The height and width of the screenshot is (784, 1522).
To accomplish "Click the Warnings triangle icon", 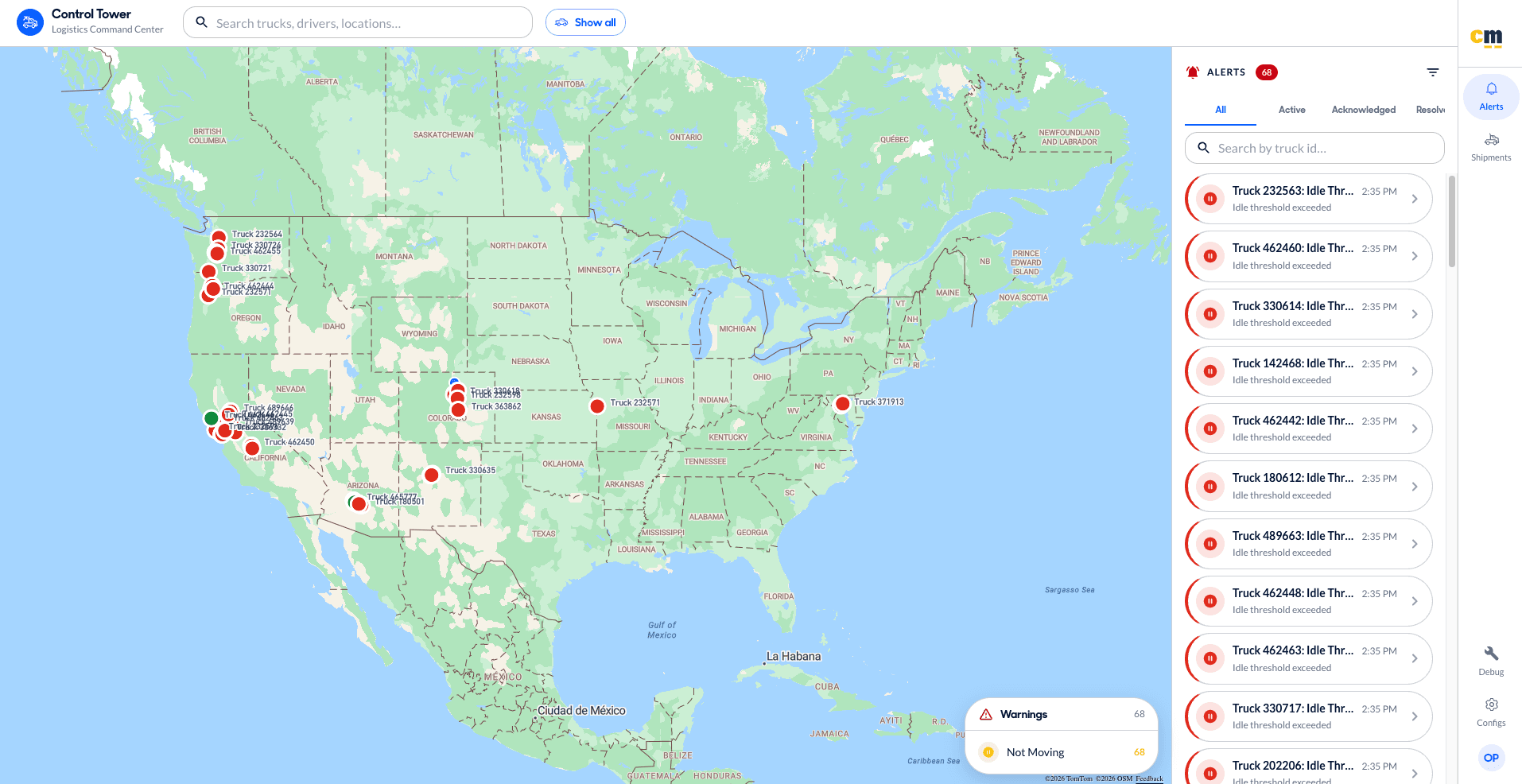I will [986, 714].
